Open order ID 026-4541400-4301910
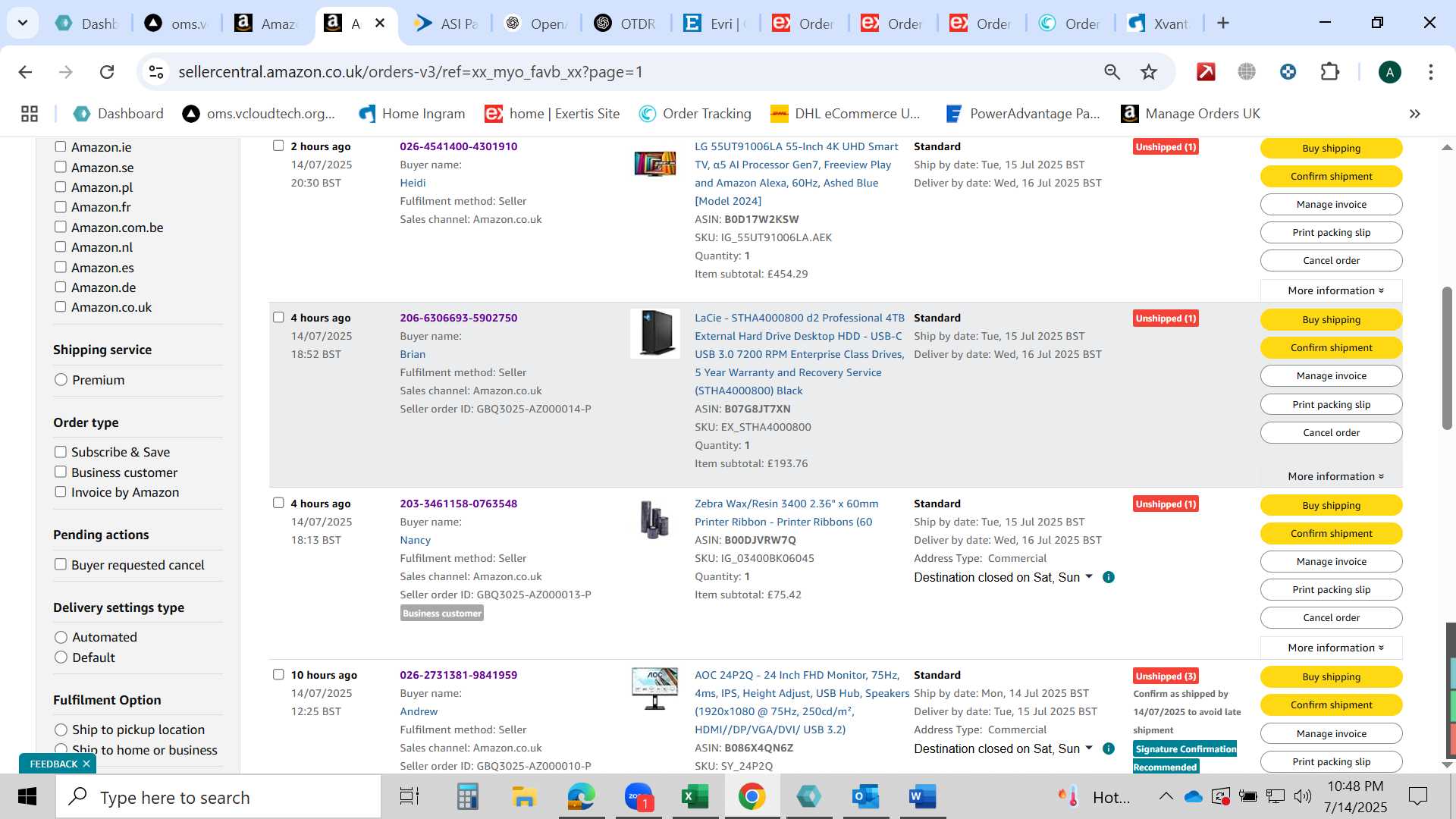 coord(458,147)
